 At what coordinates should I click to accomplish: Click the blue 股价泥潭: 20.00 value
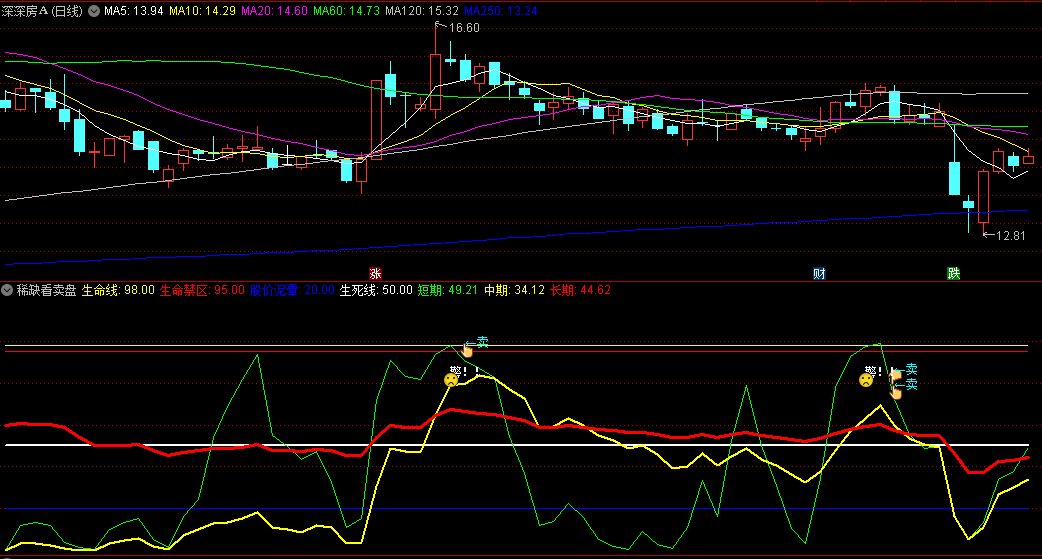292,290
